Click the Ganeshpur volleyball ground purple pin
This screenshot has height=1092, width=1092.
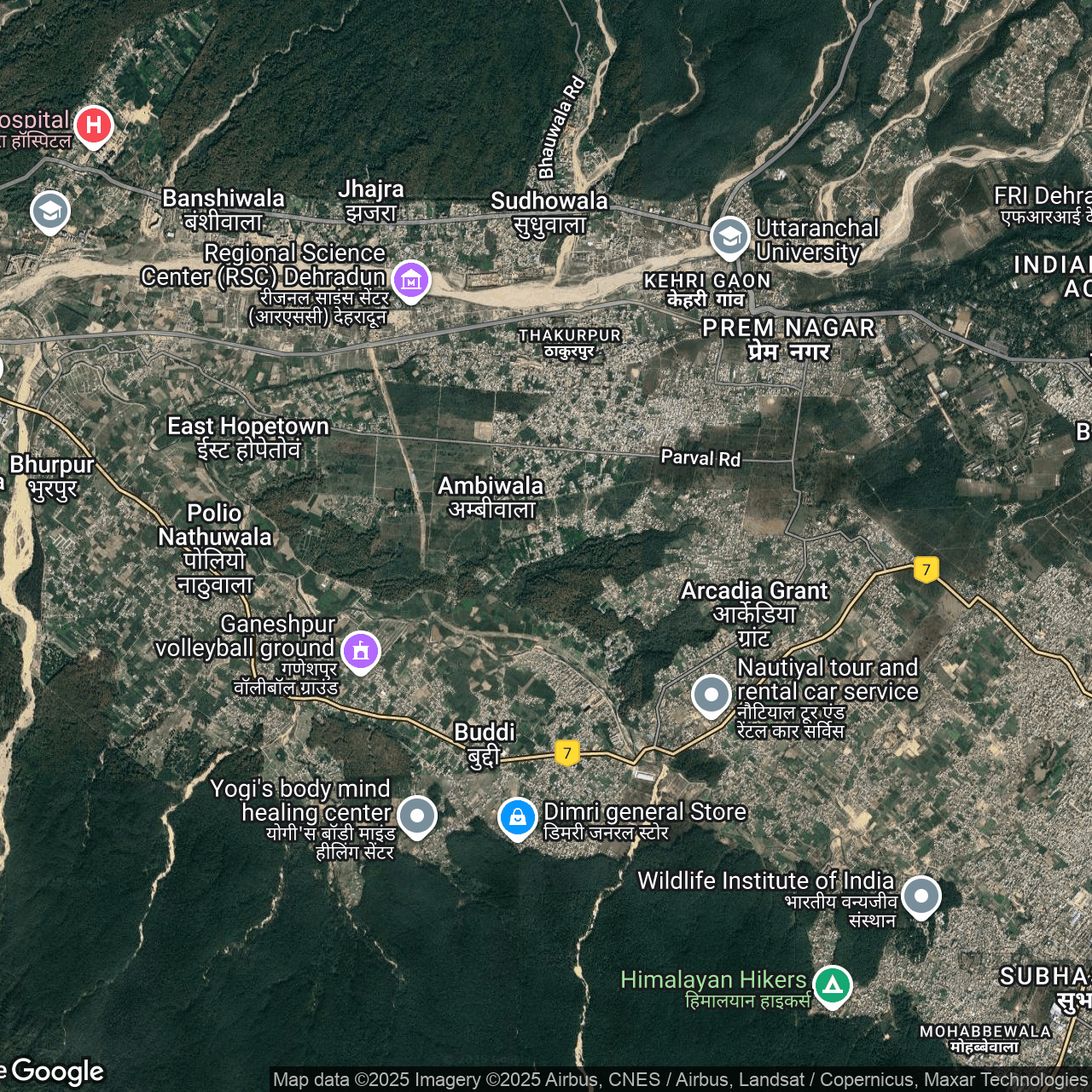(x=361, y=651)
